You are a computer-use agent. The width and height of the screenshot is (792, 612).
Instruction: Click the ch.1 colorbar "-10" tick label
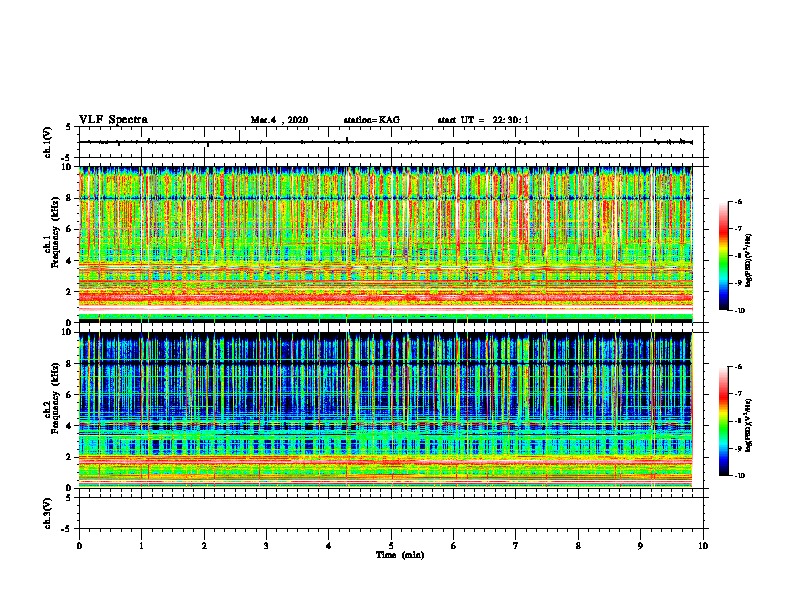pyautogui.click(x=739, y=311)
